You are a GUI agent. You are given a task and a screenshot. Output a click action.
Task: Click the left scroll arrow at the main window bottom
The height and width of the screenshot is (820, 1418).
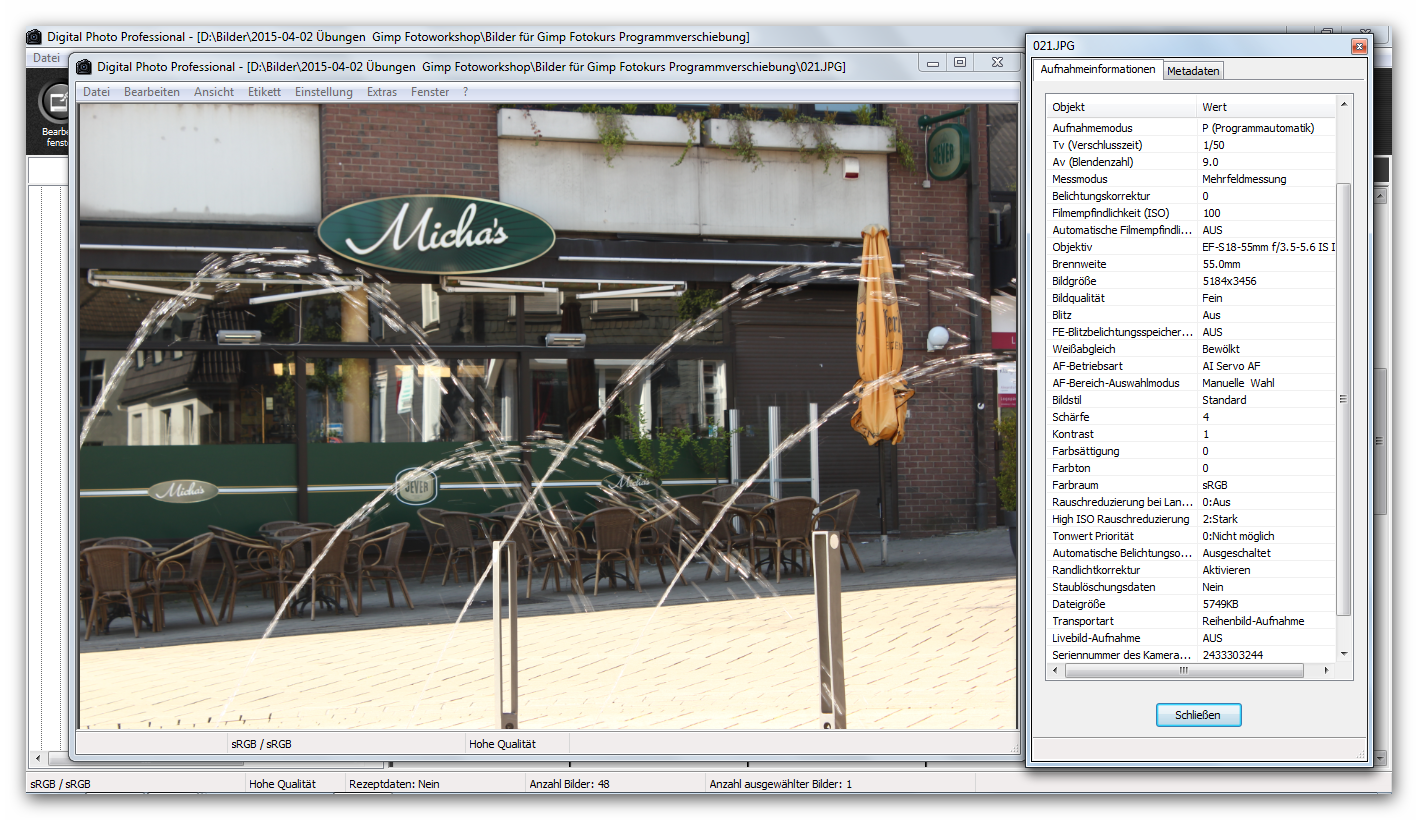tap(39, 759)
